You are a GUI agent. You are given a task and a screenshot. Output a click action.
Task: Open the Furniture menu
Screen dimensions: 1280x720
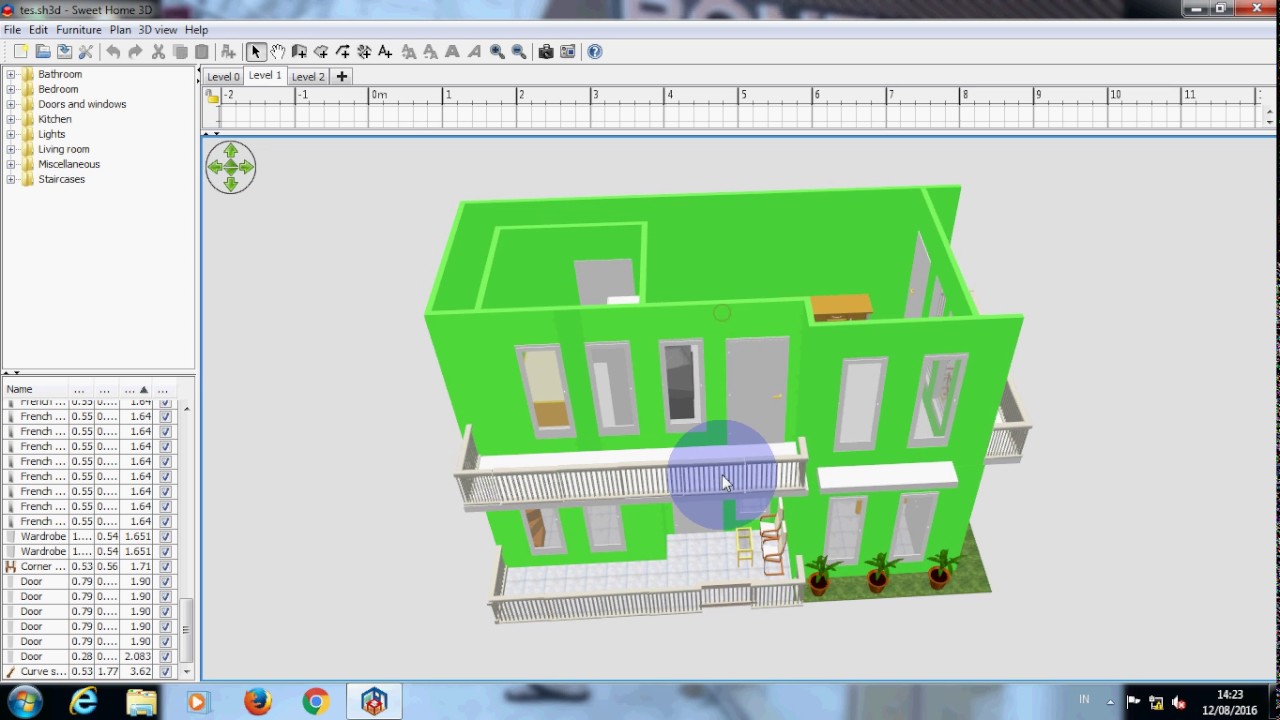79,30
